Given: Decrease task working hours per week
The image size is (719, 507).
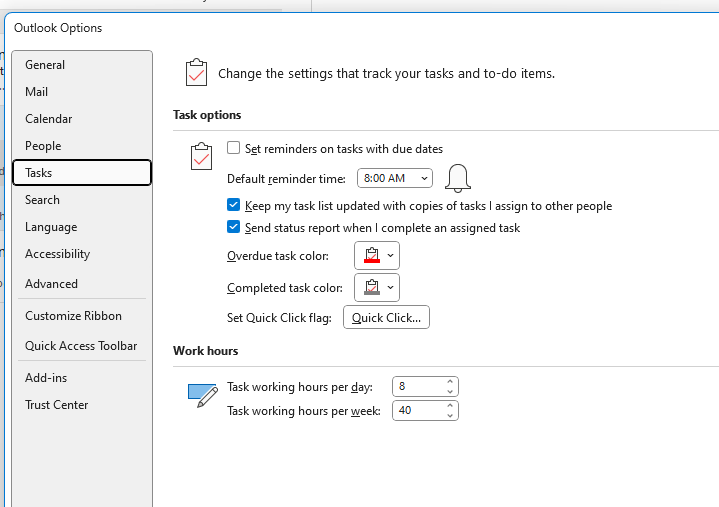Looking at the screenshot, I should coord(450,416).
